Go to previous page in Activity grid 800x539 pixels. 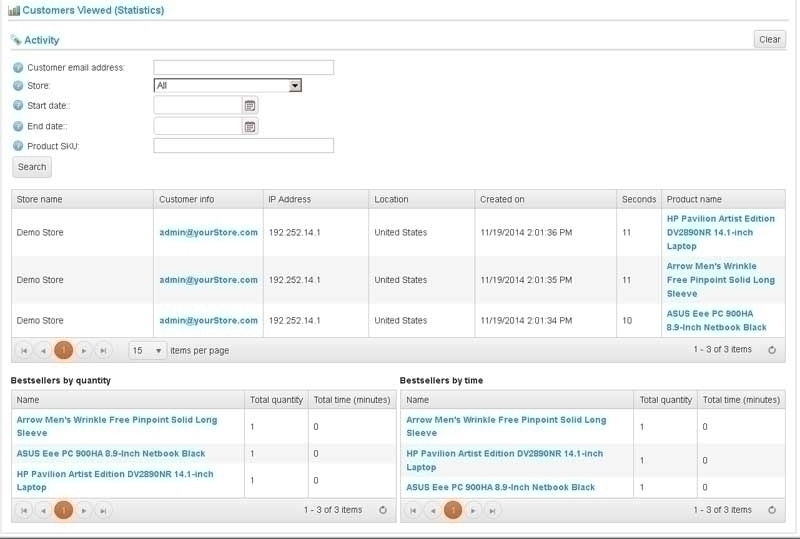(x=43, y=351)
